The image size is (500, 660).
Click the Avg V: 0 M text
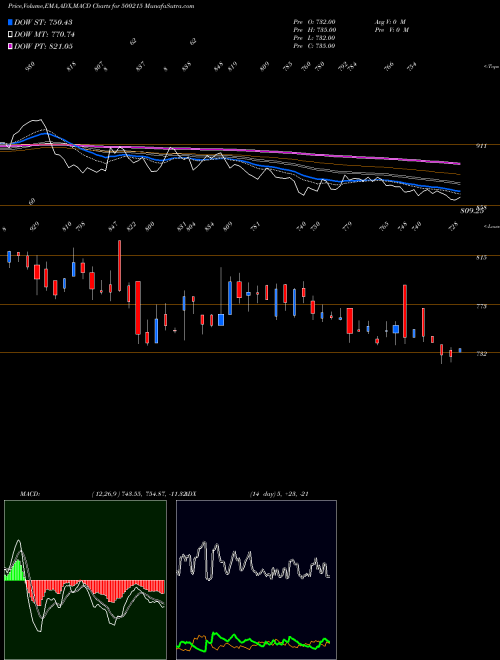pyautogui.click(x=390, y=22)
